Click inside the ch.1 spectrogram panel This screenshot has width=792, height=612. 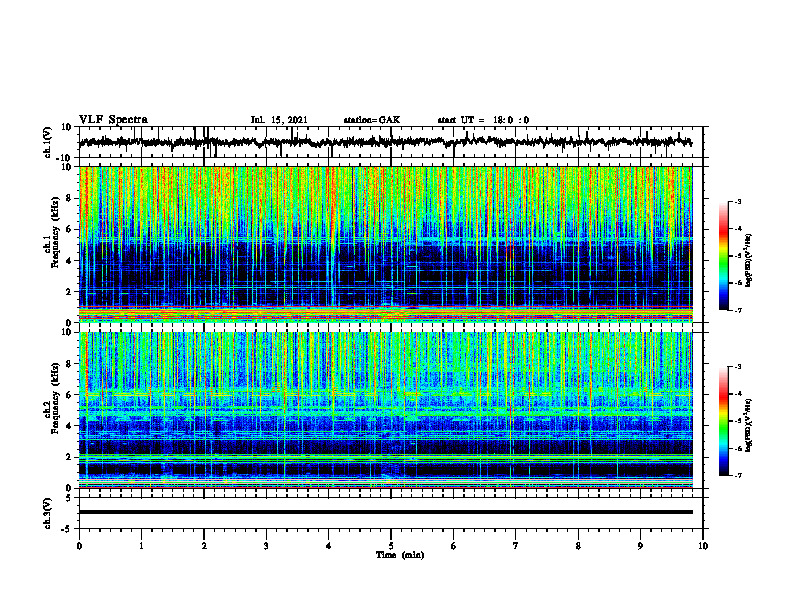coord(385,244)
